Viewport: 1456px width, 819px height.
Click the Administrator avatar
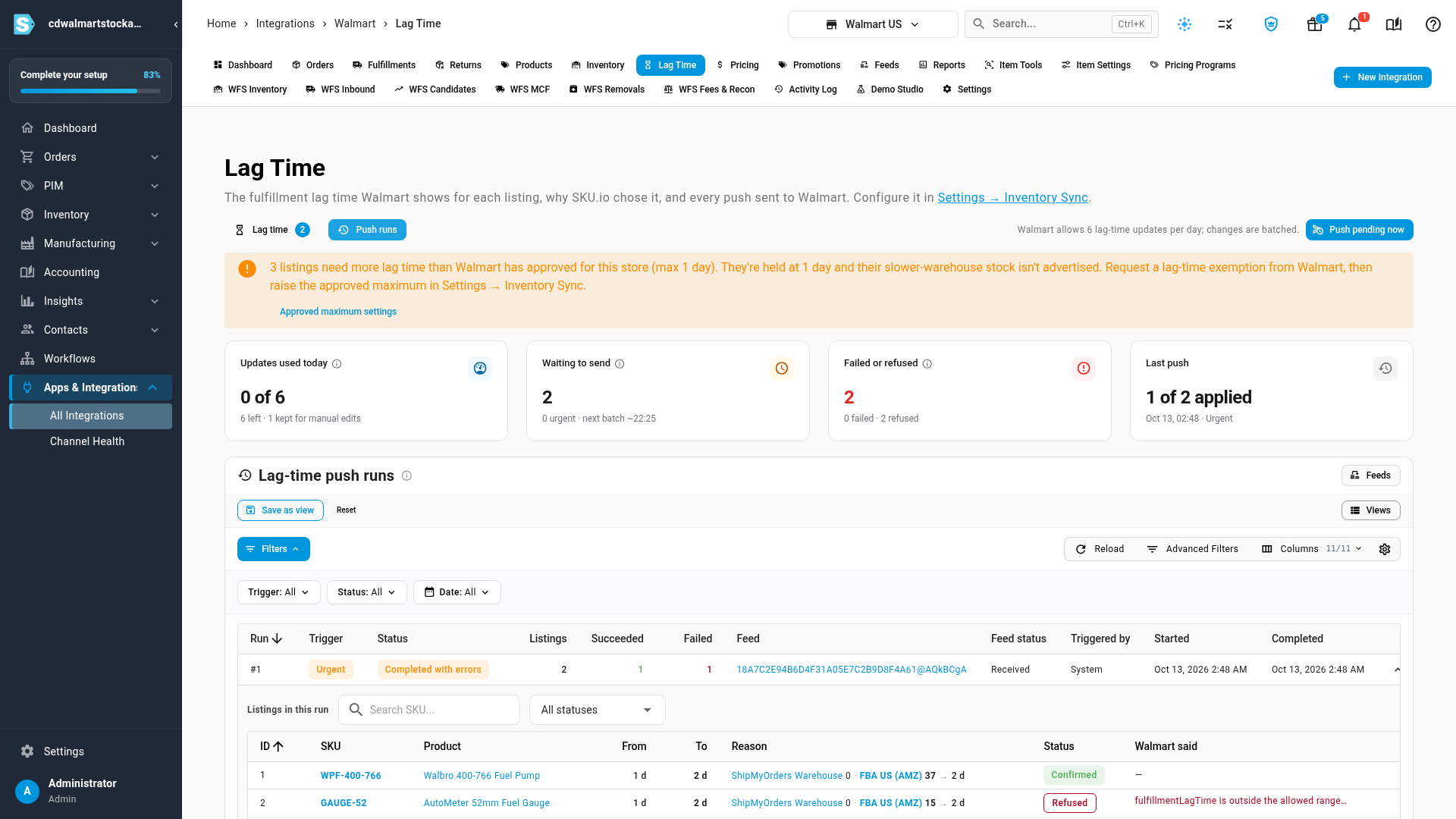coord(27,791)
